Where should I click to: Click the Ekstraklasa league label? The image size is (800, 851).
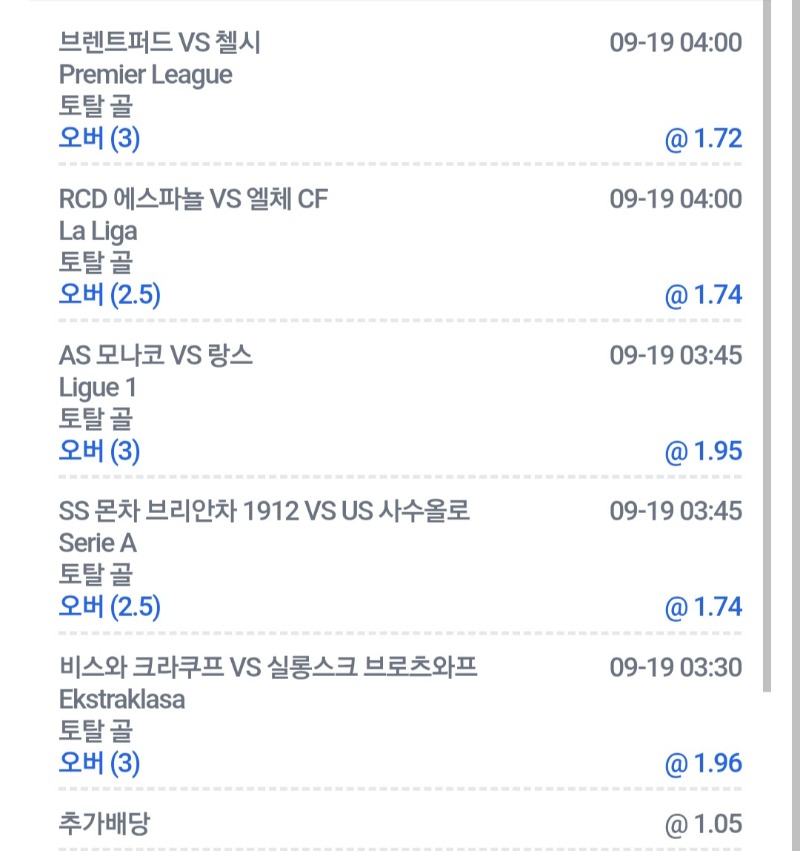(122, 700)
